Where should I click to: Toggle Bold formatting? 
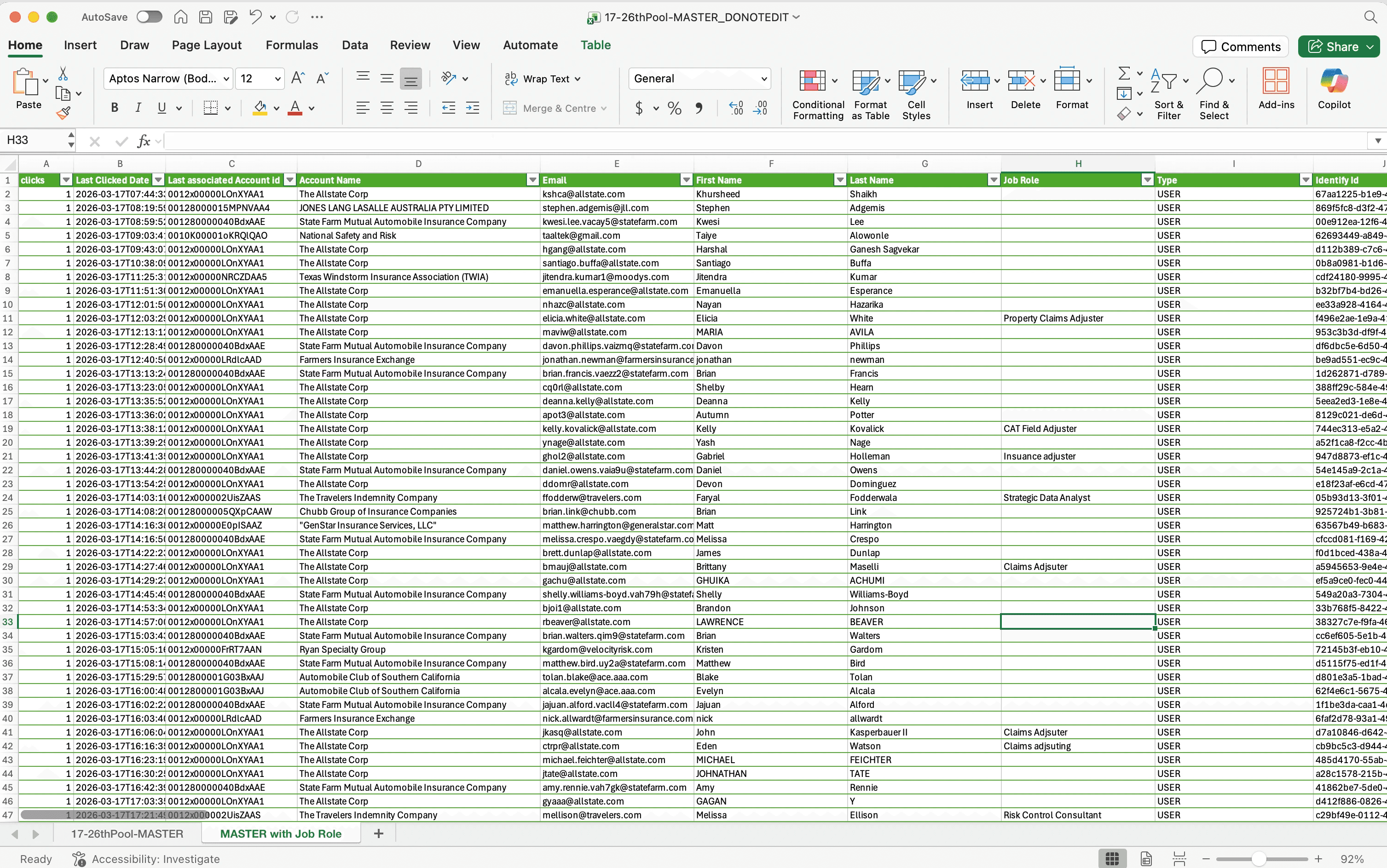click(114, 108)
